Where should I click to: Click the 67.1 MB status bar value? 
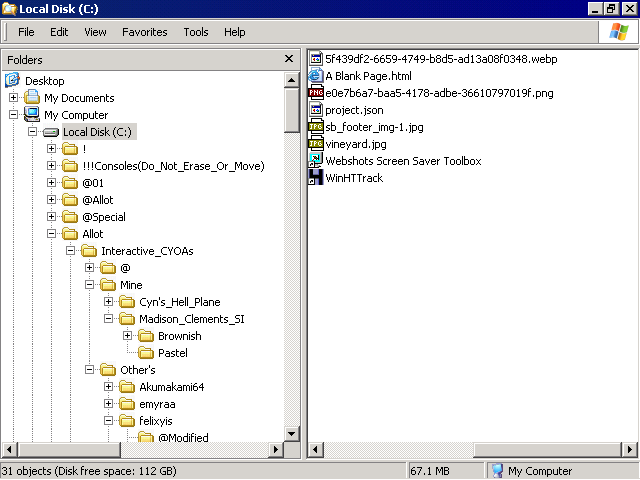pyautogui.click(x=429, y=471)
